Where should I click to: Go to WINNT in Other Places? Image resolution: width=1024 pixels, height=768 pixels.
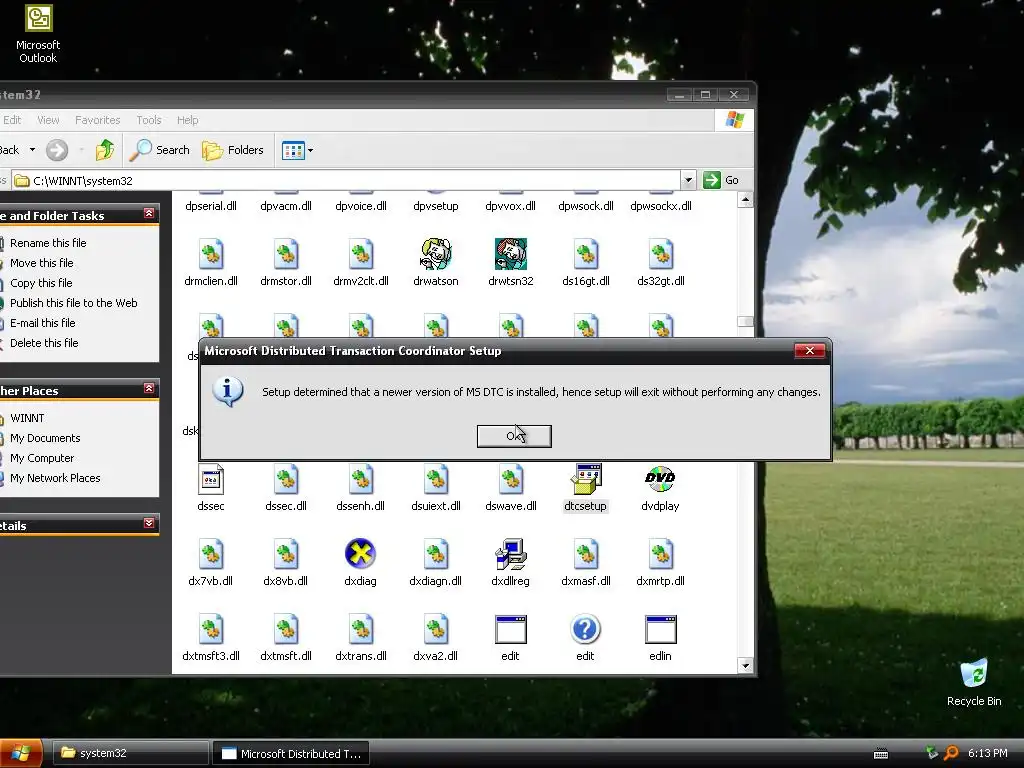pyautogui.click(x=27, y=419)
